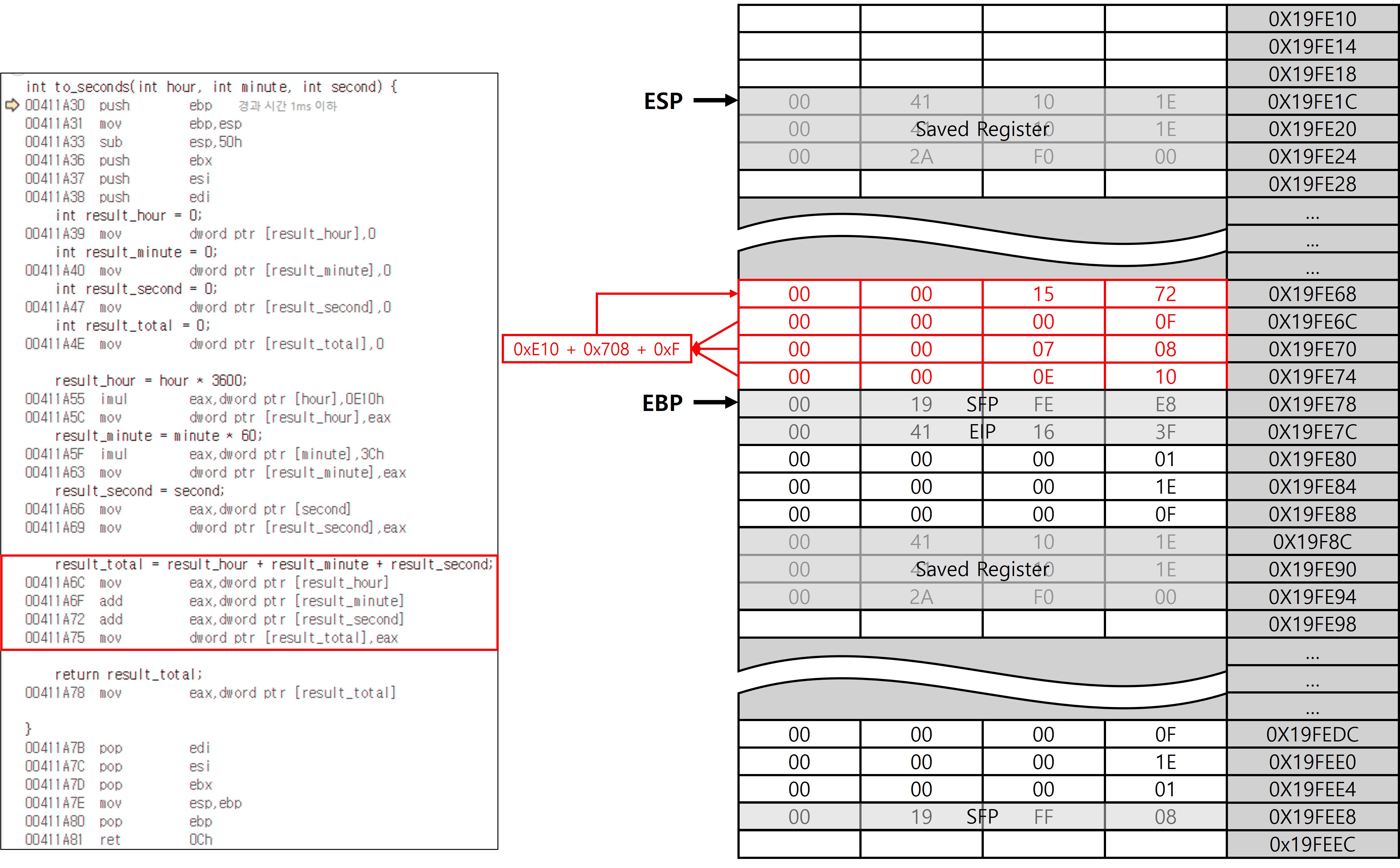Click the yellow current-instruction arrow icon
The width and height of the screenshot is (1400, 868).
[x=12, y=105]
